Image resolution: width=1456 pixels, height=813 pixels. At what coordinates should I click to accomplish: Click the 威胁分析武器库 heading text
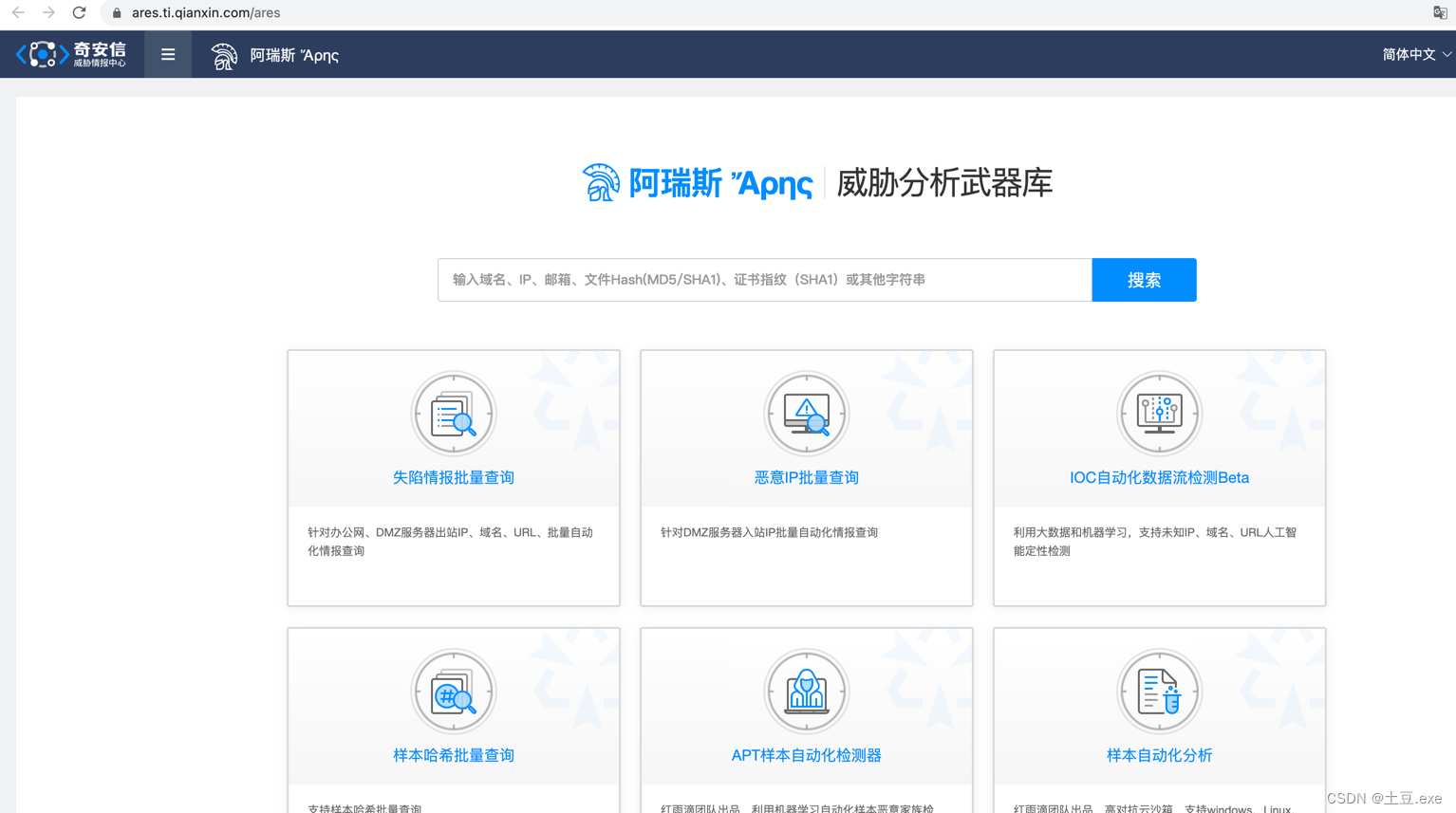[944, 183]
